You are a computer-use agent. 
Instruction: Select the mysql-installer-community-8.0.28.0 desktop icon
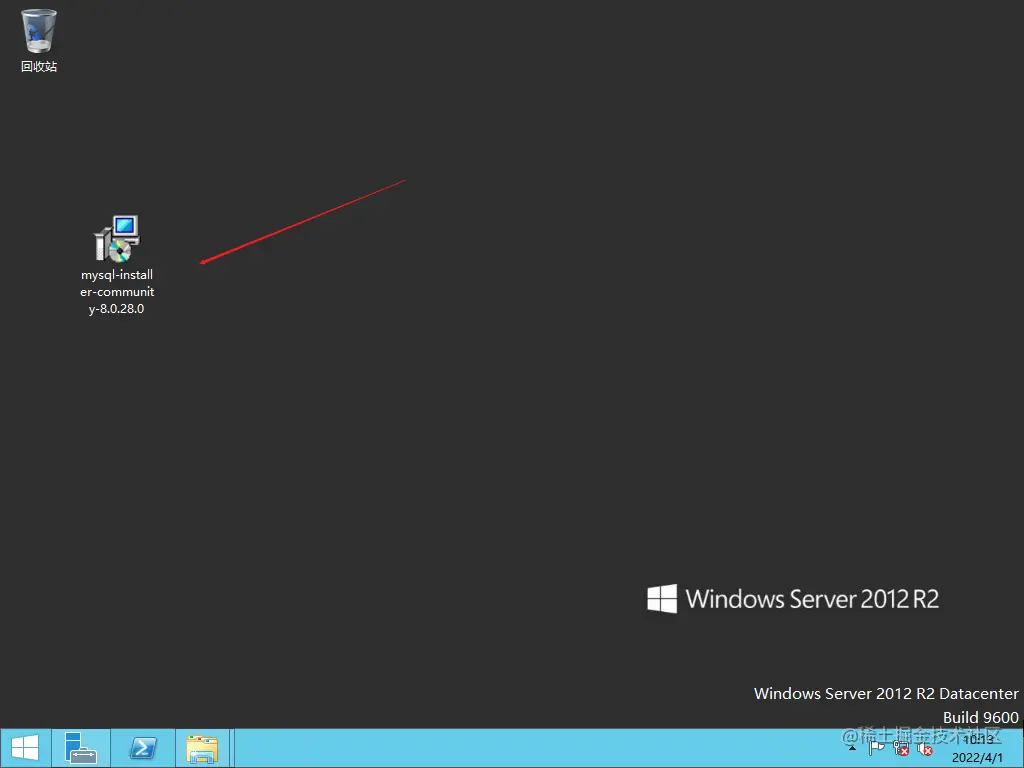pos(117,265)
